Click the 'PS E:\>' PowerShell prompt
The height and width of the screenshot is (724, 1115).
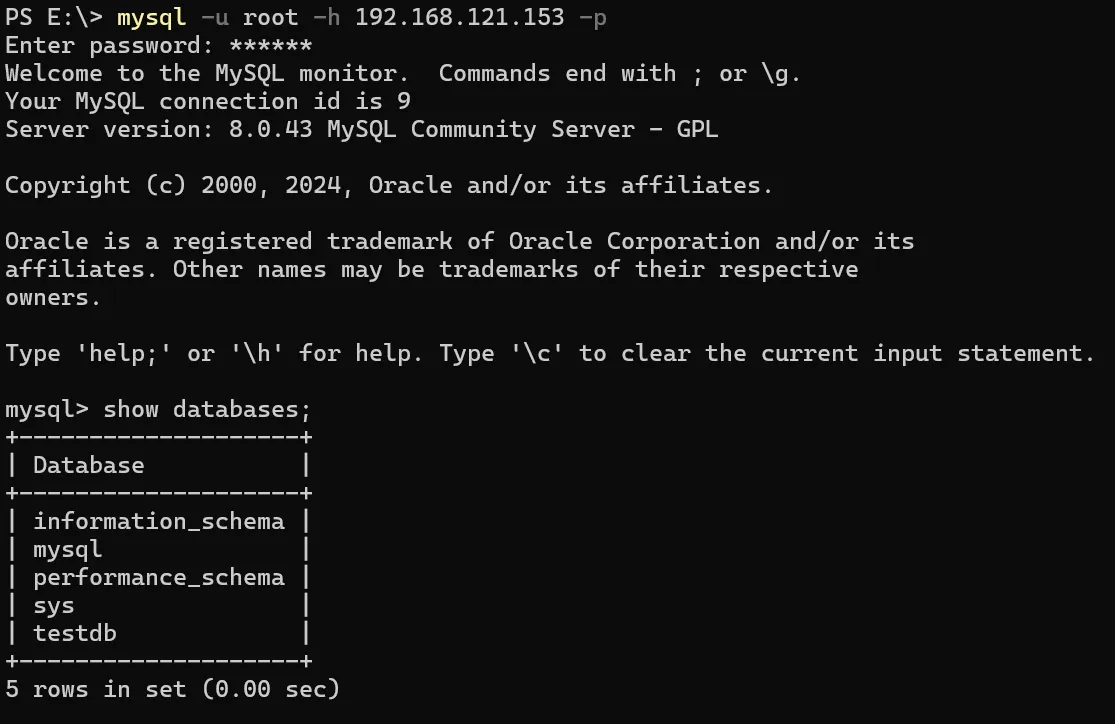click(x=53, y=18)
